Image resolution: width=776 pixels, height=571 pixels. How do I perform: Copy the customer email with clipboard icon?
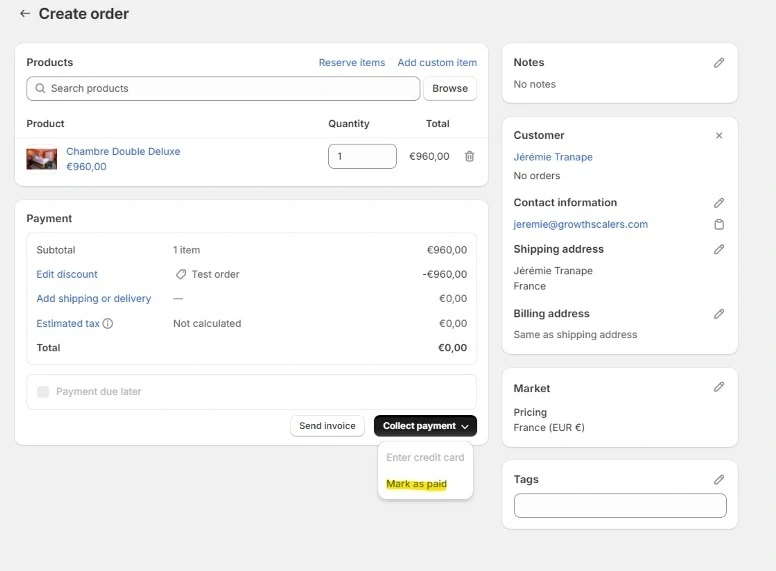tap(718, 224)
